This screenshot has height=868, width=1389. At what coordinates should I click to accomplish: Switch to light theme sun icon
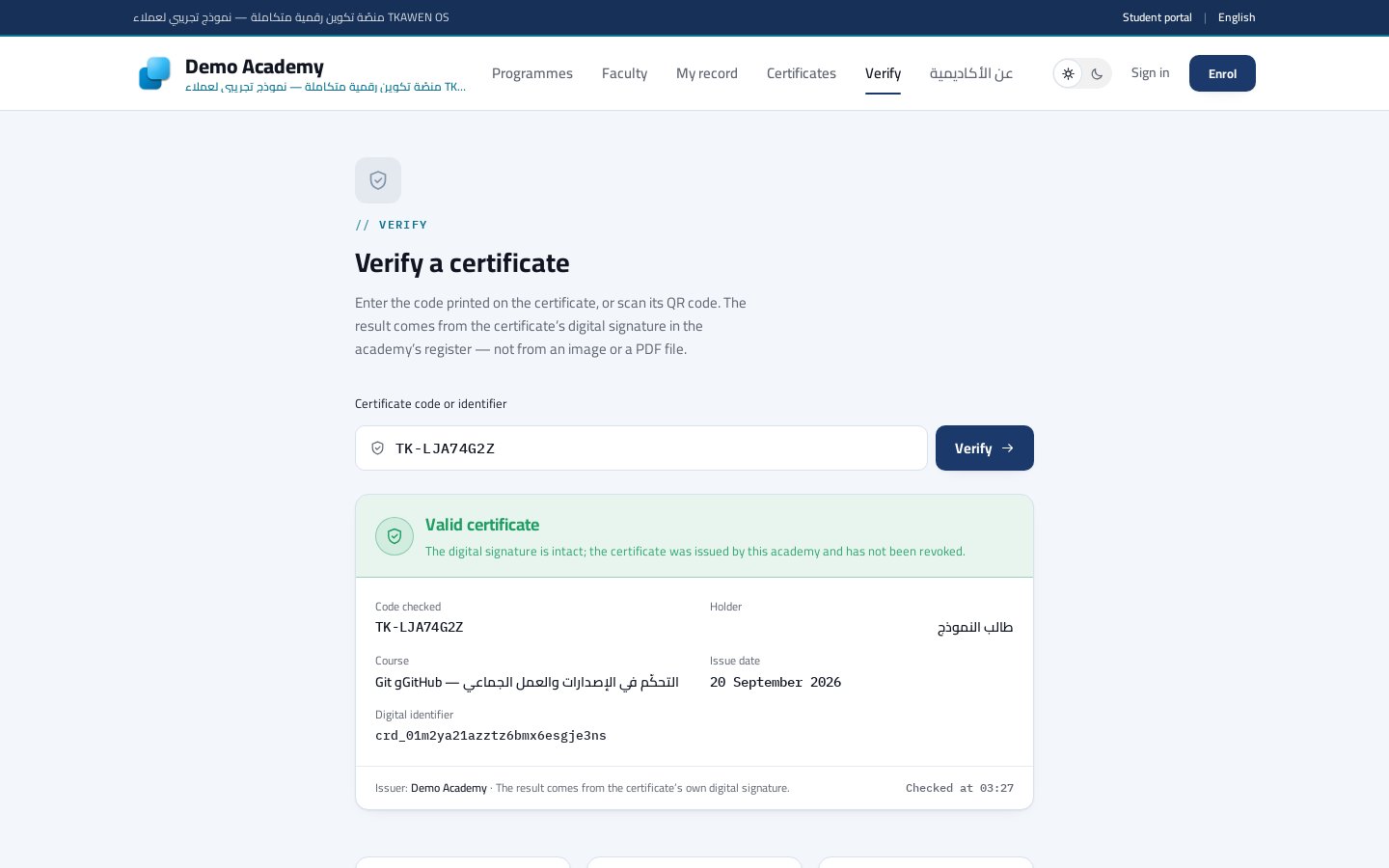click(1068, 73)
